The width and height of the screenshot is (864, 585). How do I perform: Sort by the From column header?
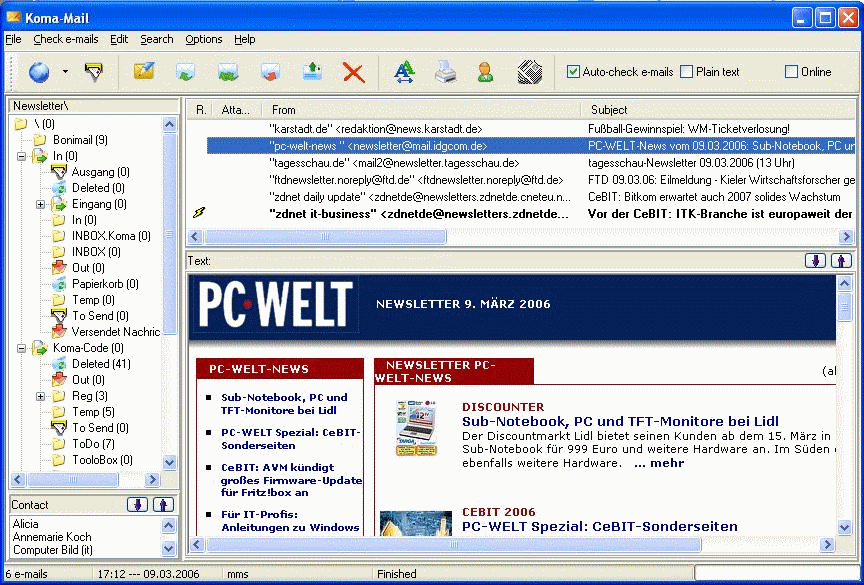pos(421,110)
